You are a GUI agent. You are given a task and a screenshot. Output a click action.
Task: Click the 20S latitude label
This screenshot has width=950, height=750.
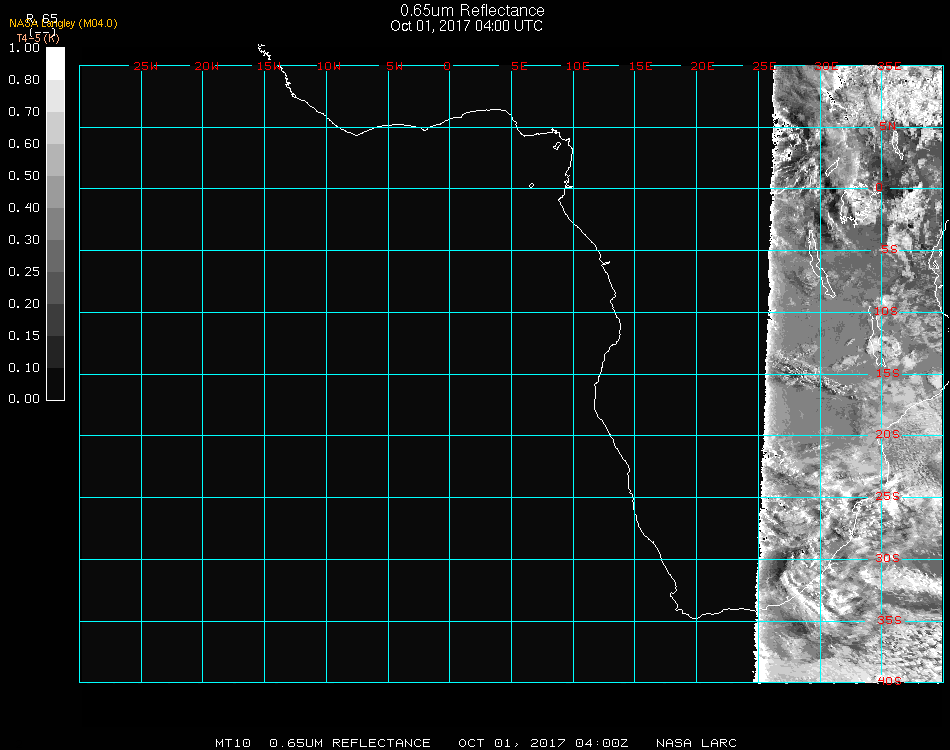click(x=887, y=434)
